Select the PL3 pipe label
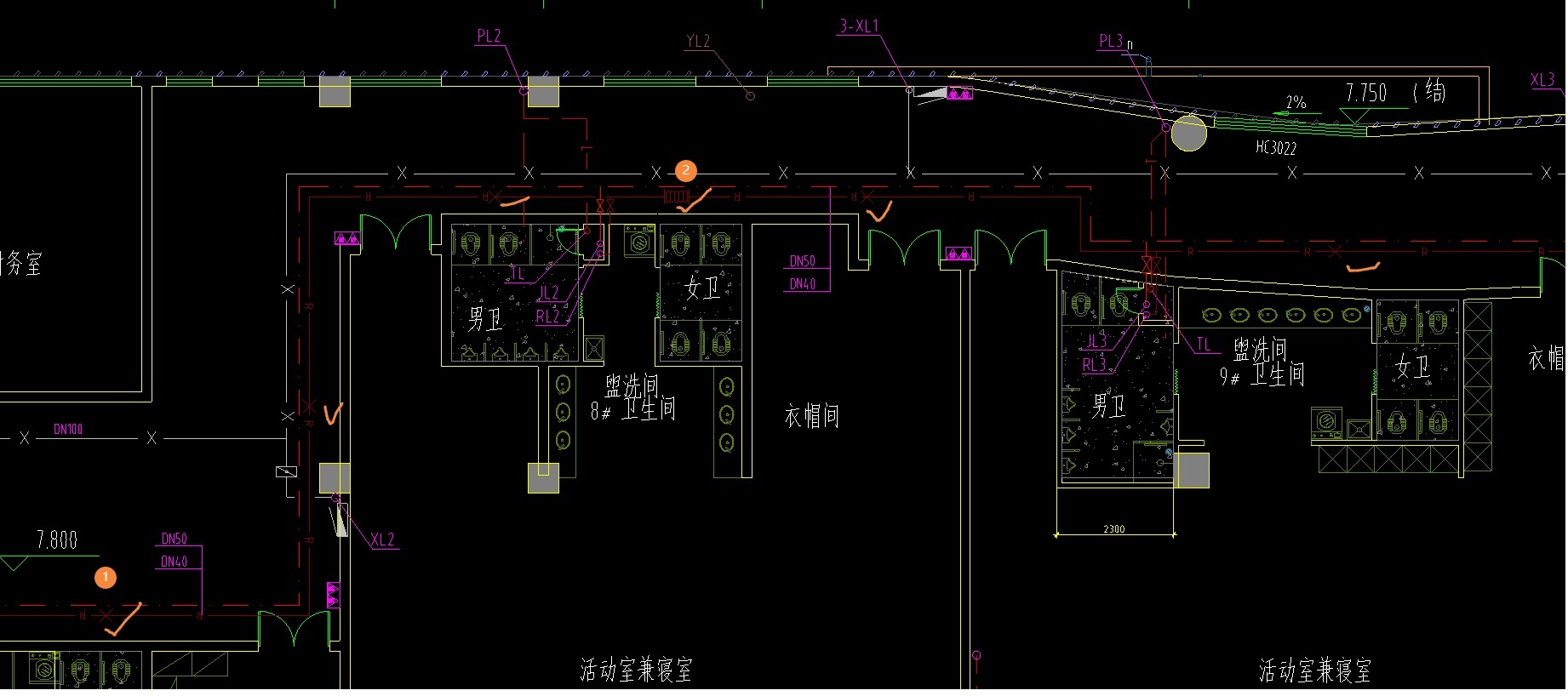Viewport: 1568px width, 696px height. point(1111,42)
